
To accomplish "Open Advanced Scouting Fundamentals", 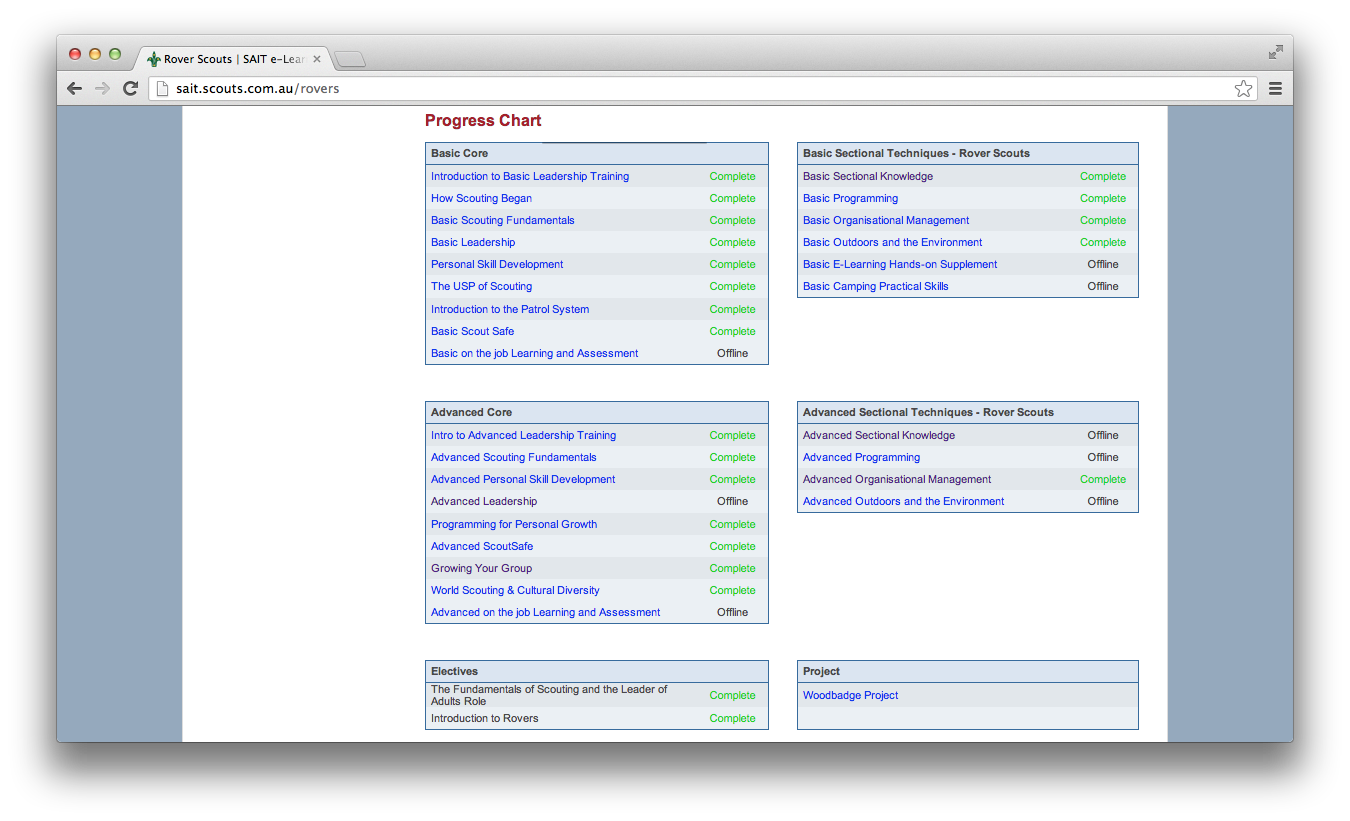I will 513,457.
